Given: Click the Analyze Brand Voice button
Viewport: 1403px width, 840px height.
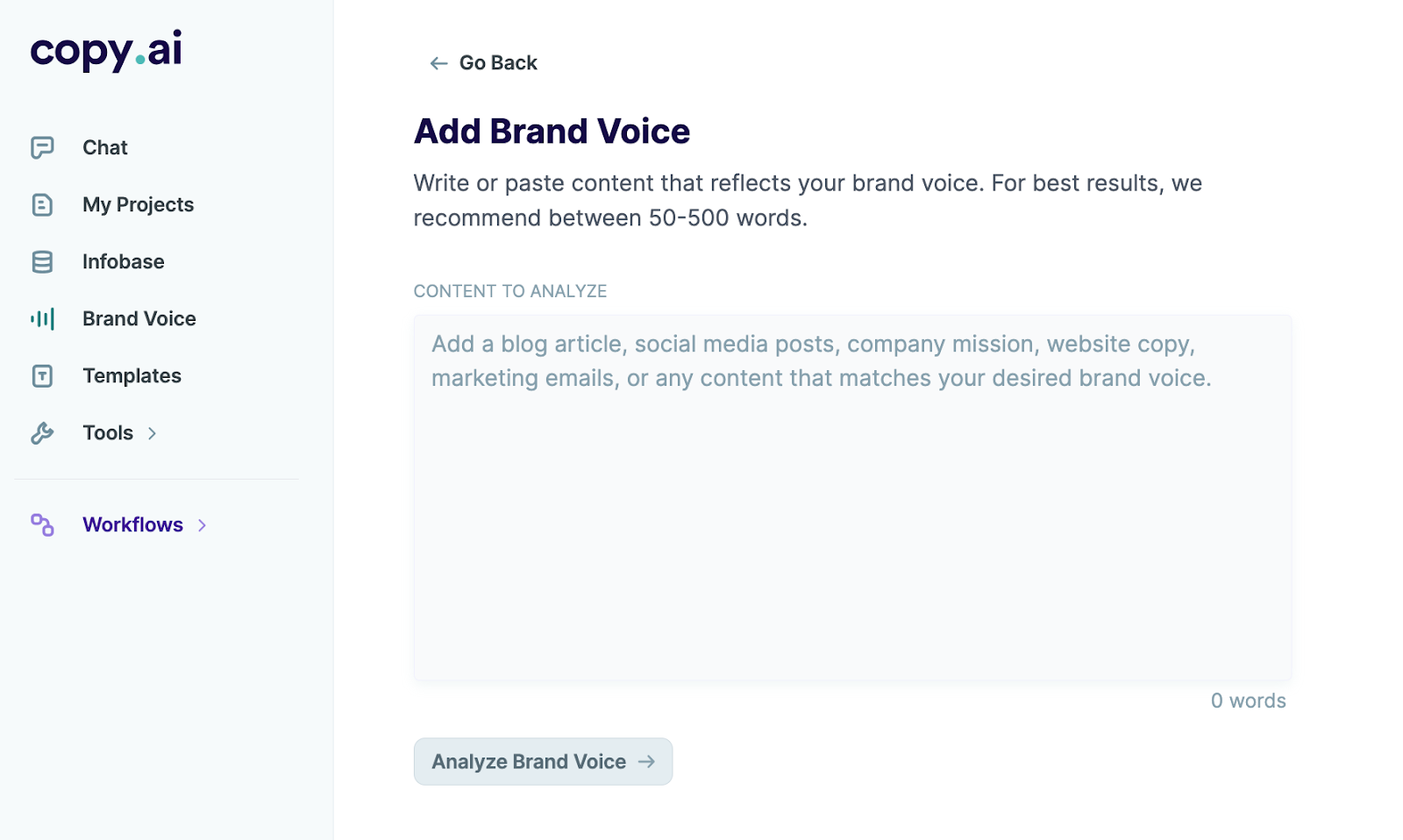Looking at the screenshot, I should click(542, 762).
